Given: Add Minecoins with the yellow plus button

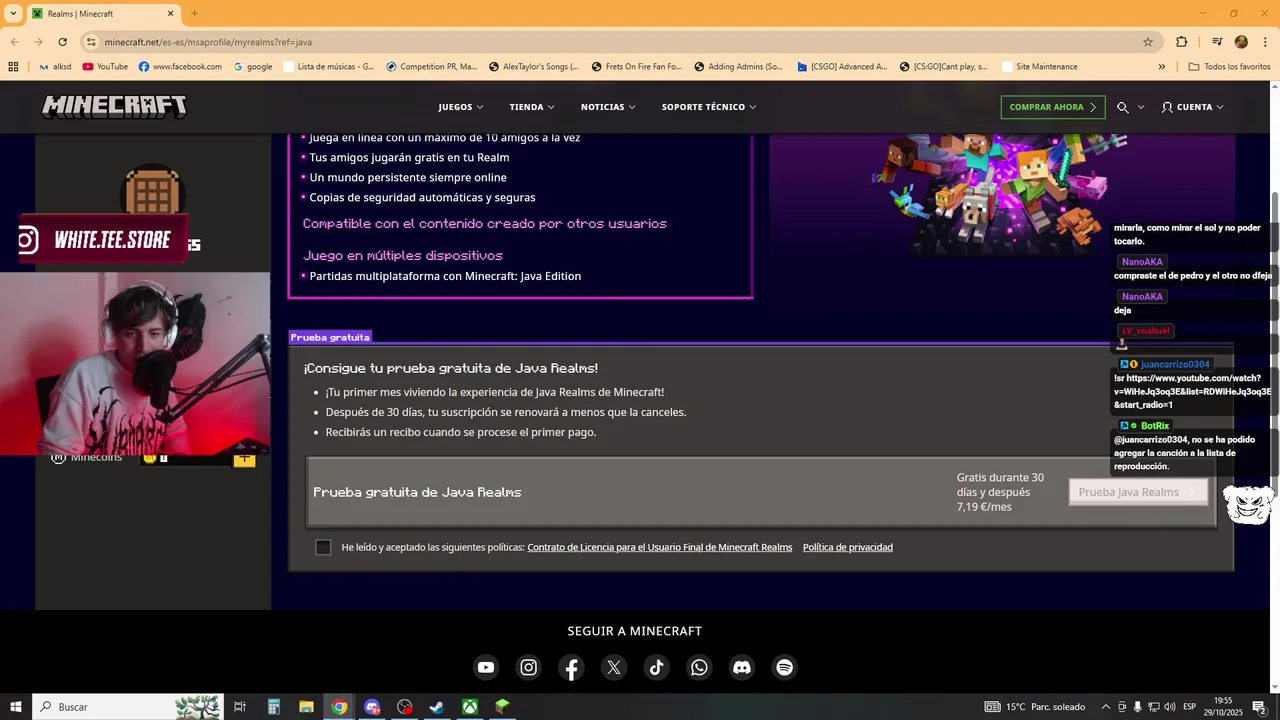Looking at the screenshot, I should pyautogui.click(x=244, y=458).
